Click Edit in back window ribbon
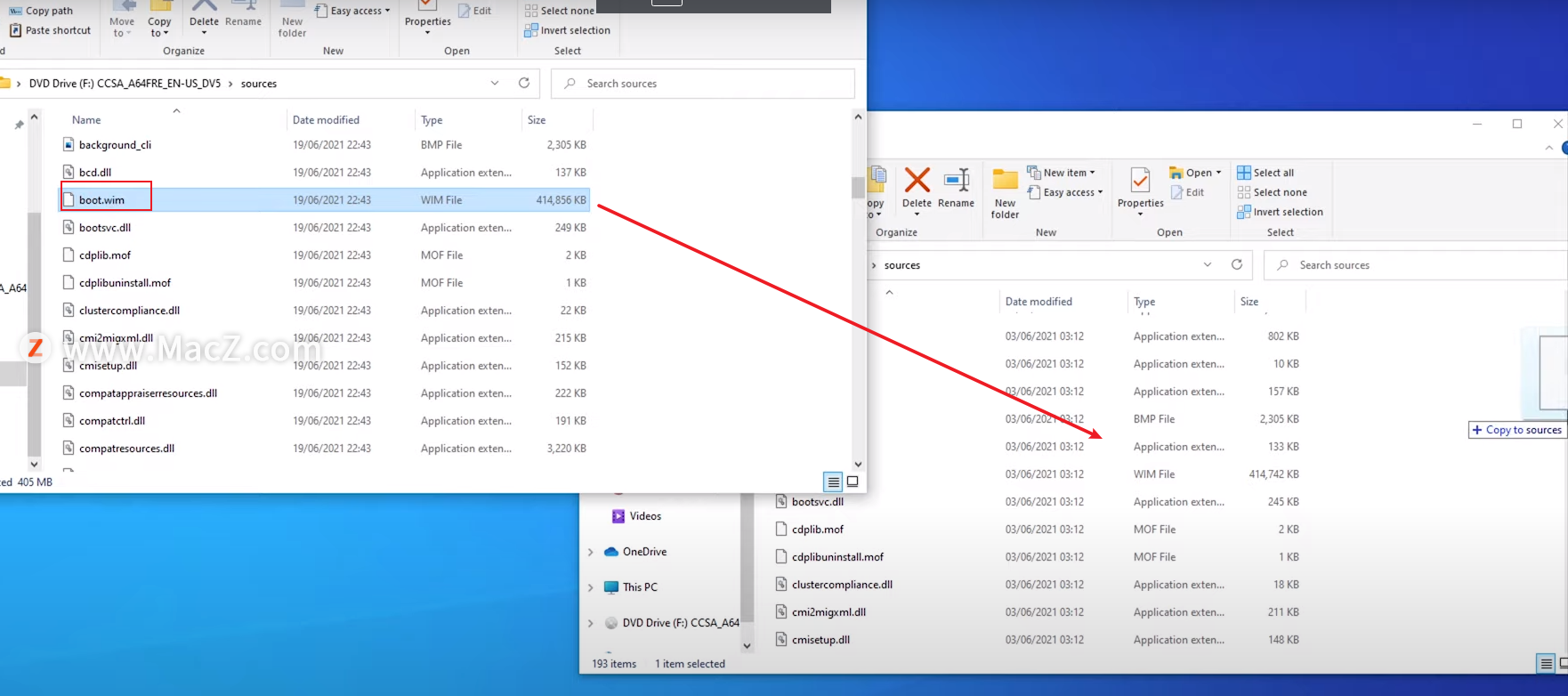Viewport: 1568px width, 696px height. click(x=1187, y=192)
